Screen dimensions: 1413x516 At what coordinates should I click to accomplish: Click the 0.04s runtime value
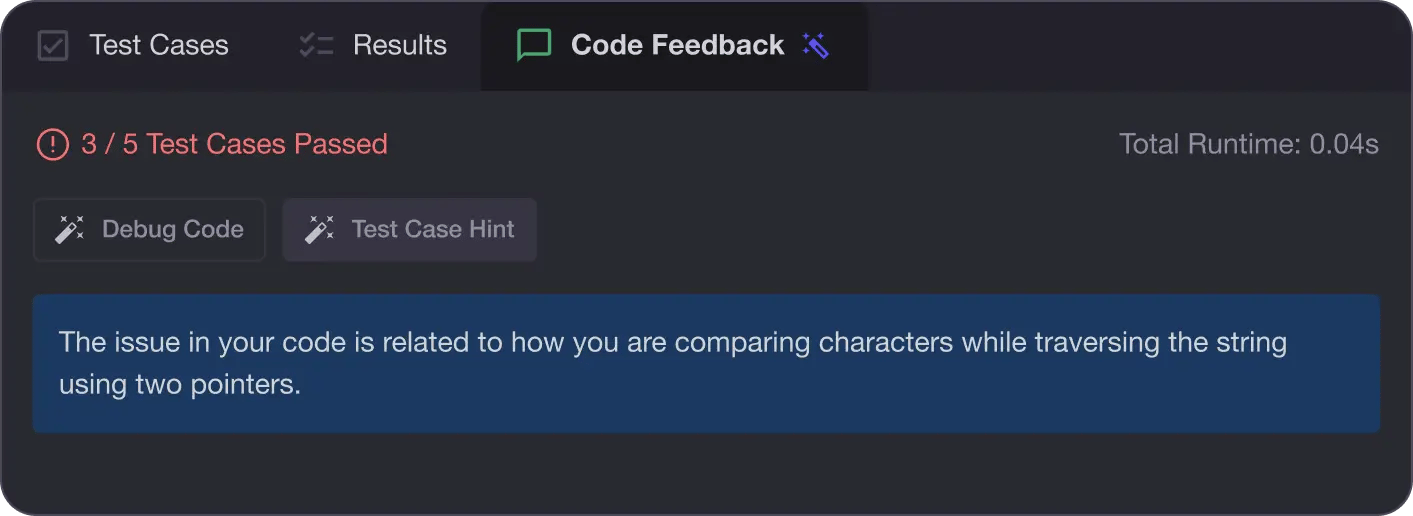(x=1344, y=145)
